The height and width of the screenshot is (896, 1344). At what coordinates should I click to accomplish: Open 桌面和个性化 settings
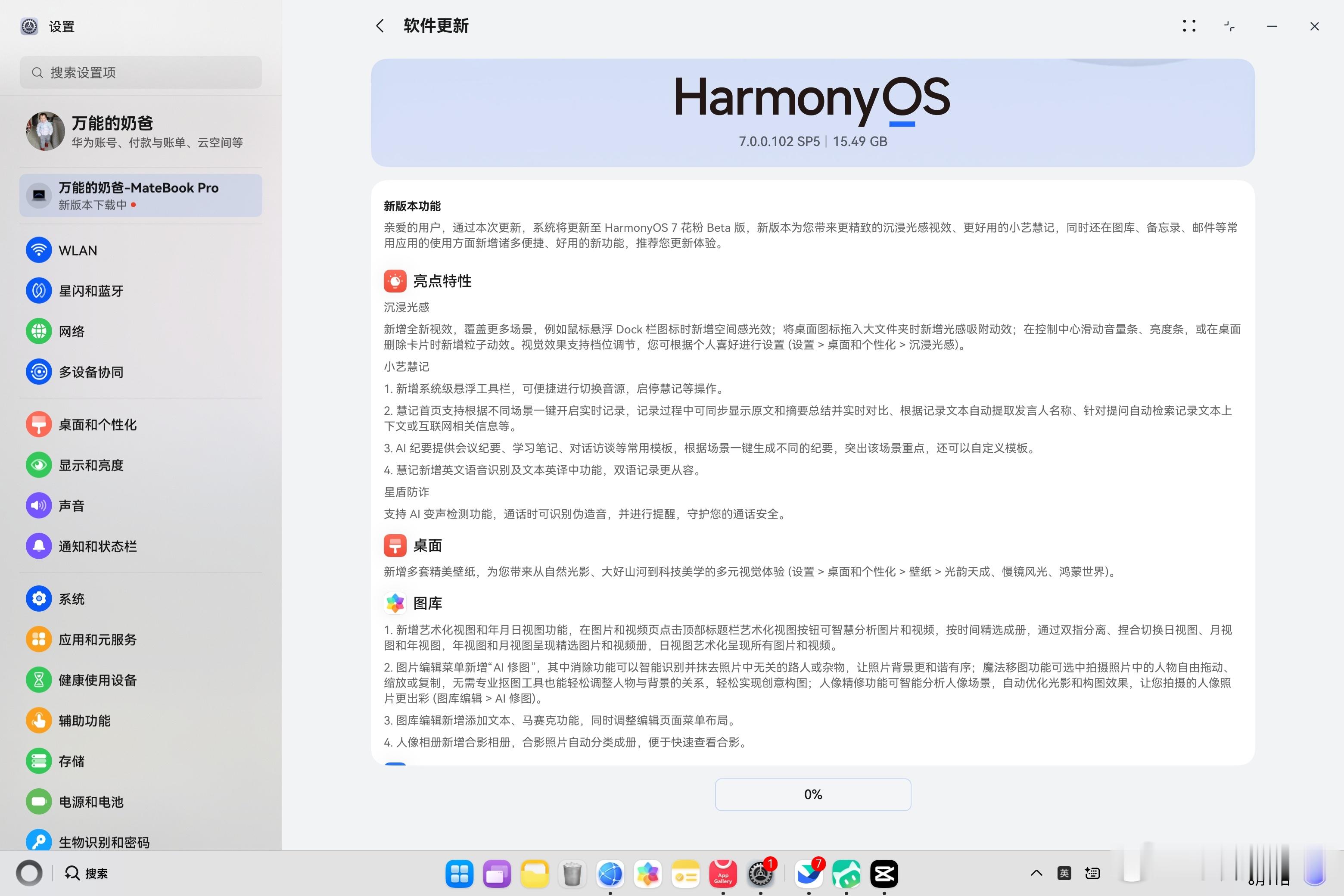140,425
